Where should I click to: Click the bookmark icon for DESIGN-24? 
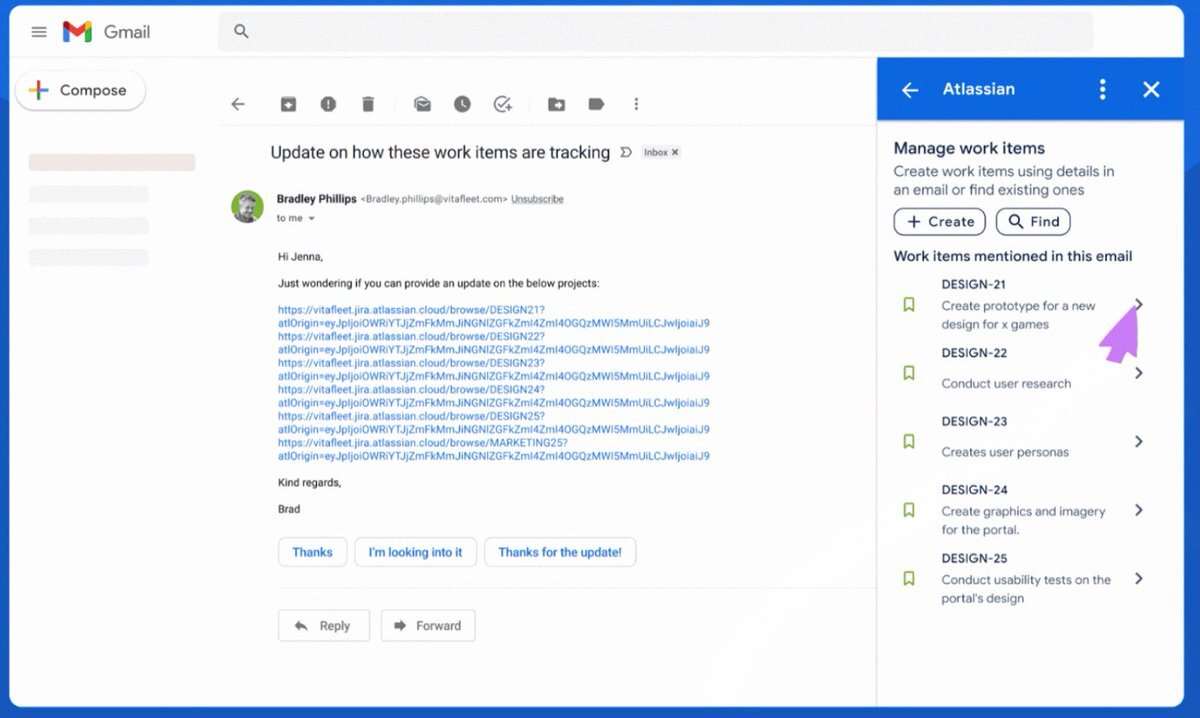(909, 510)
